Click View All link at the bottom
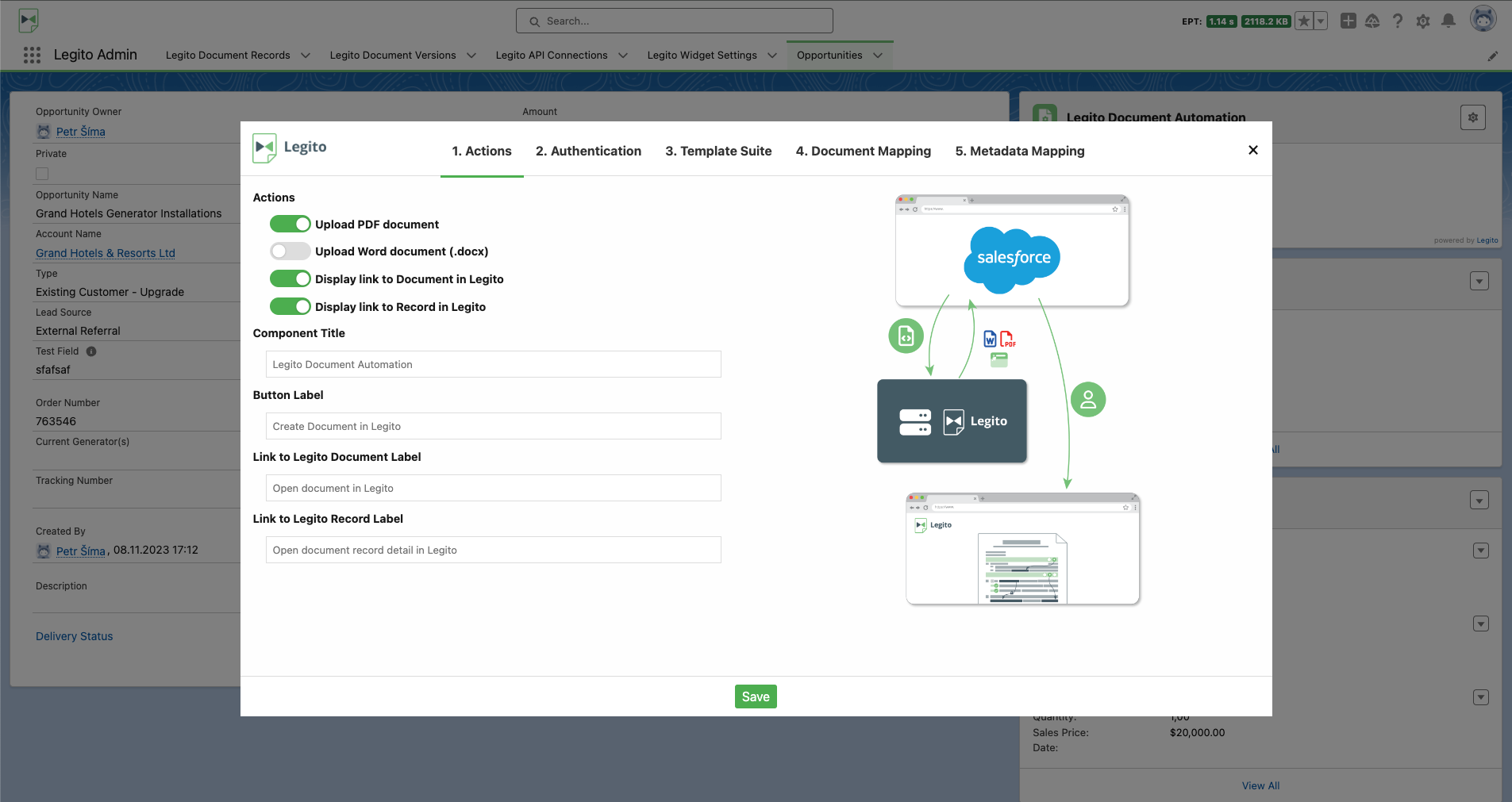The height and width of the screenshot is (802, 1512). tap(1260, 785)
